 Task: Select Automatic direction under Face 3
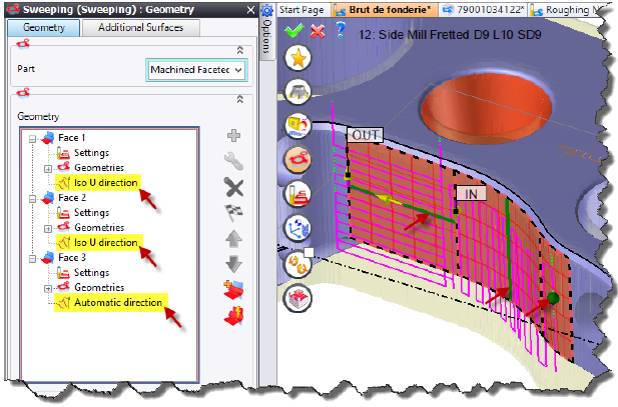coord(117,302)
